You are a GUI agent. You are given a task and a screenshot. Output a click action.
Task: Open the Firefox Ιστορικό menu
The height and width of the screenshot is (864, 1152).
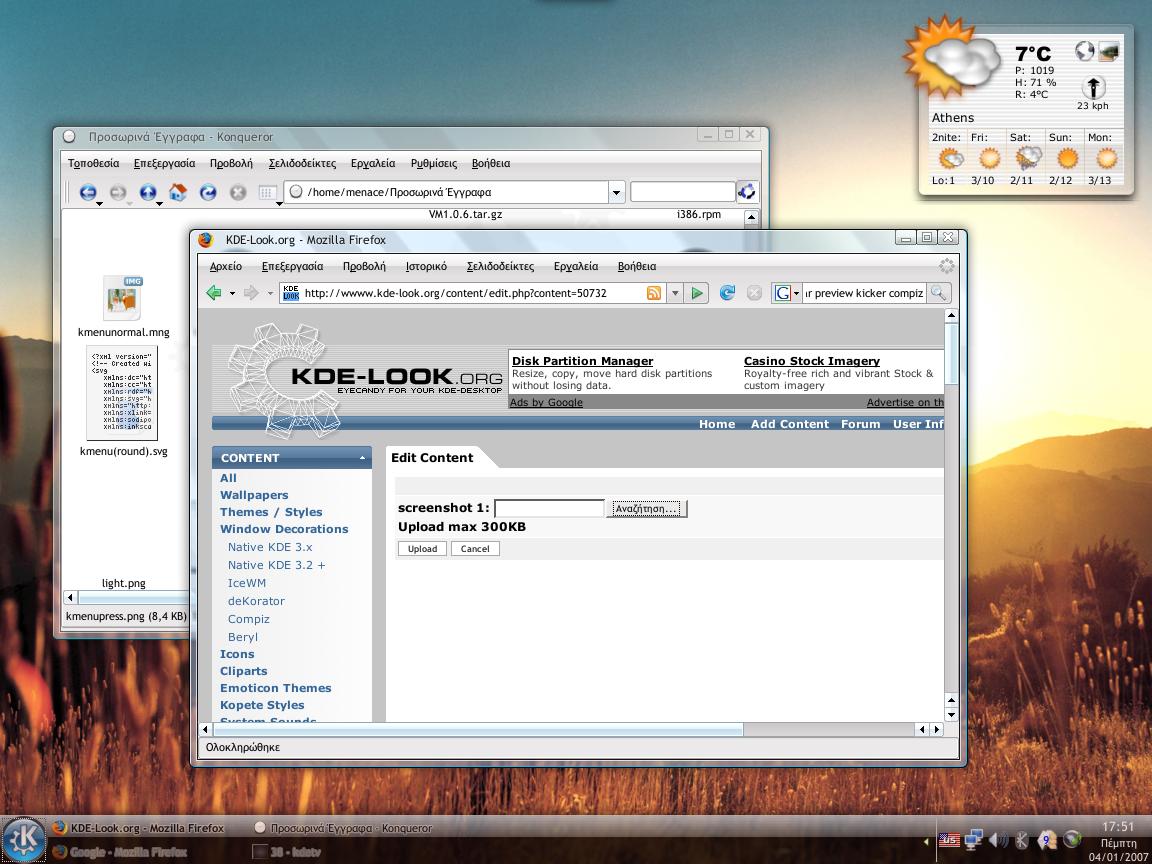[x=426, y=266]
